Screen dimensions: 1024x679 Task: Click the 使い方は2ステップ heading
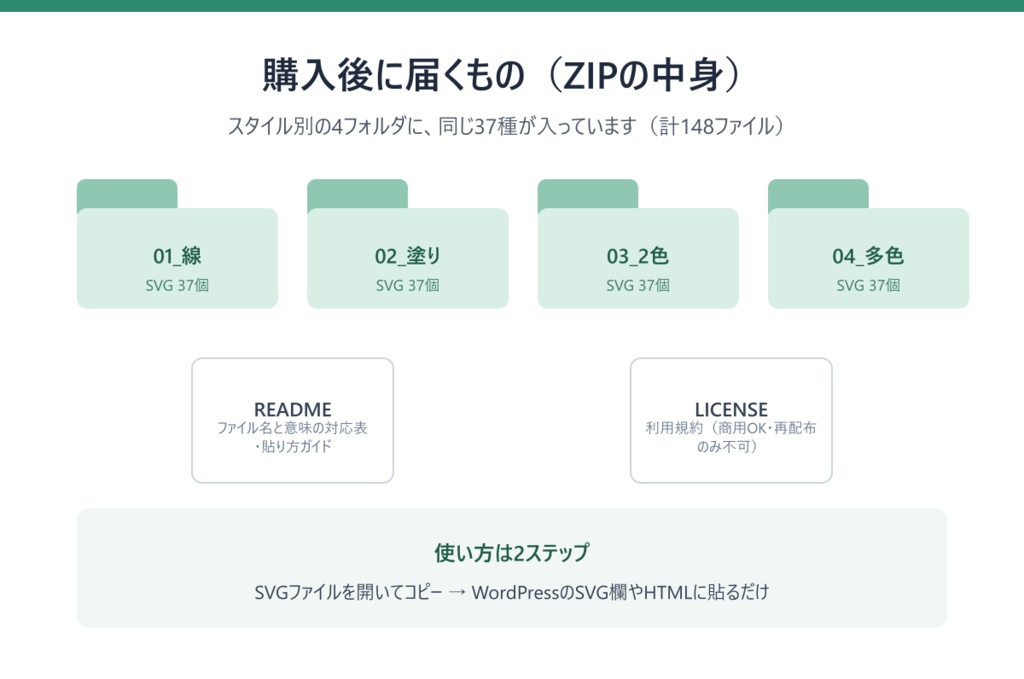coord(511,553)
